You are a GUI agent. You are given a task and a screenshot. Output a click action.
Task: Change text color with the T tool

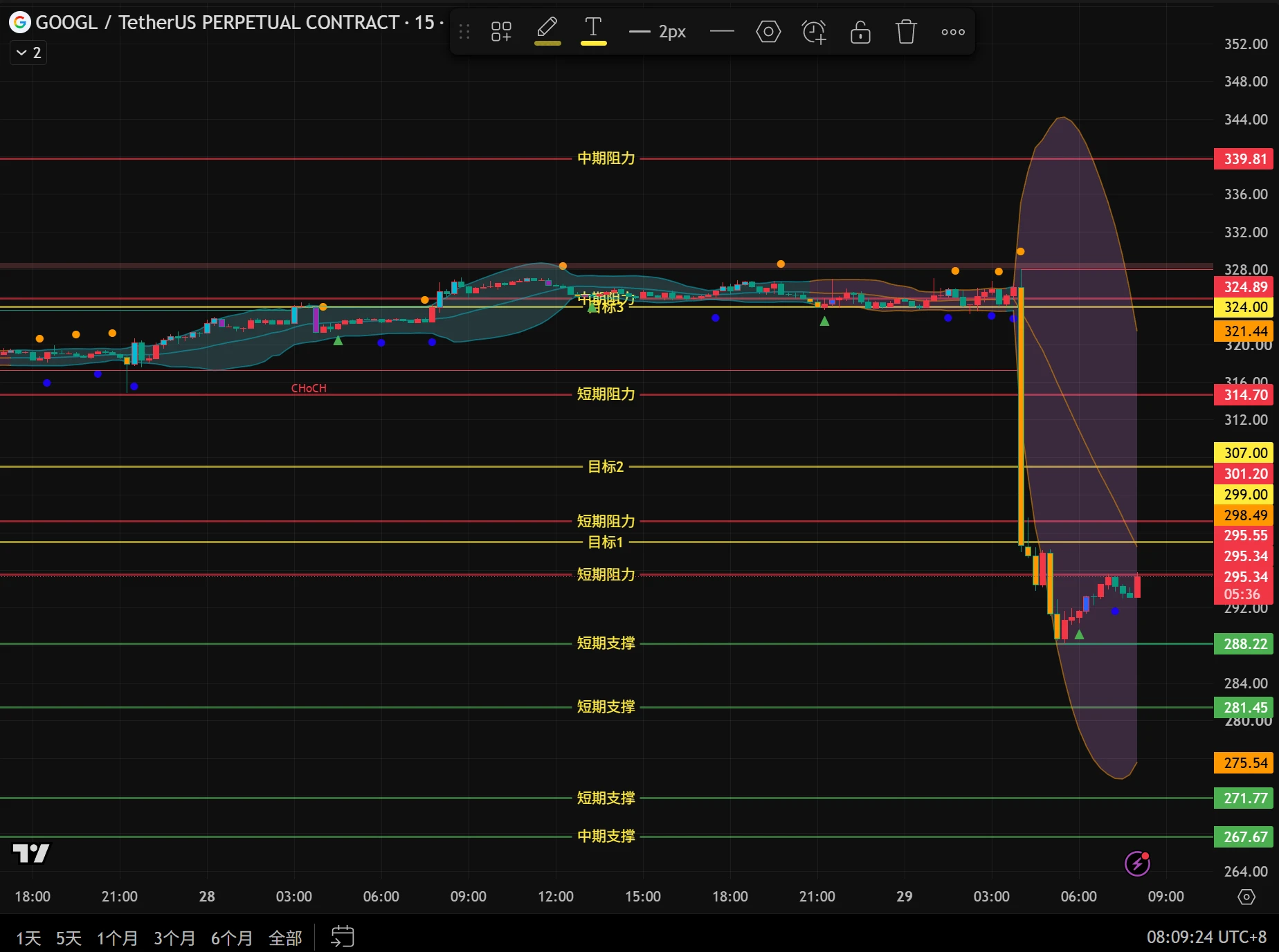point(593,32)
